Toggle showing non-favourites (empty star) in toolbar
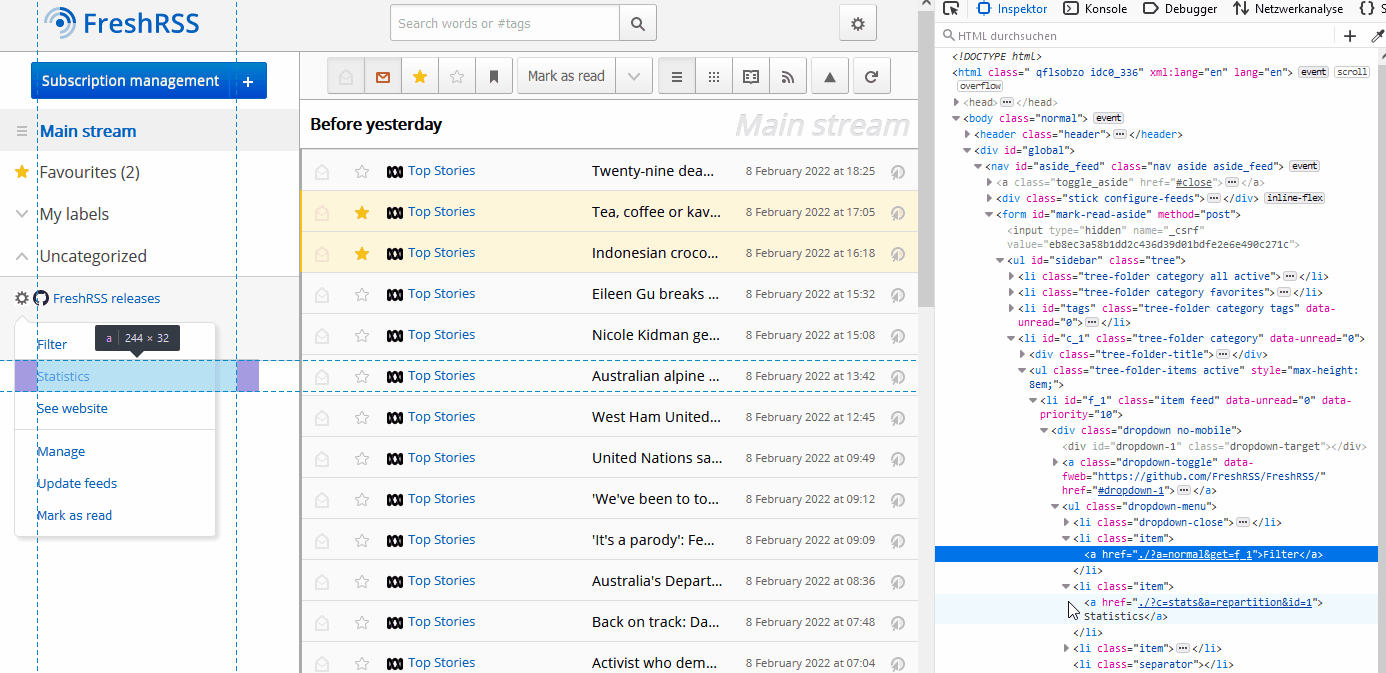 [457, 76]
